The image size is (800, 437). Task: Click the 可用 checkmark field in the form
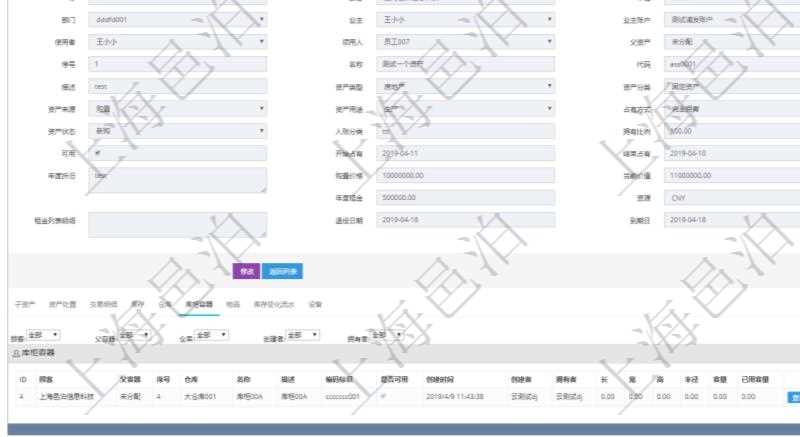coord(178,153)
